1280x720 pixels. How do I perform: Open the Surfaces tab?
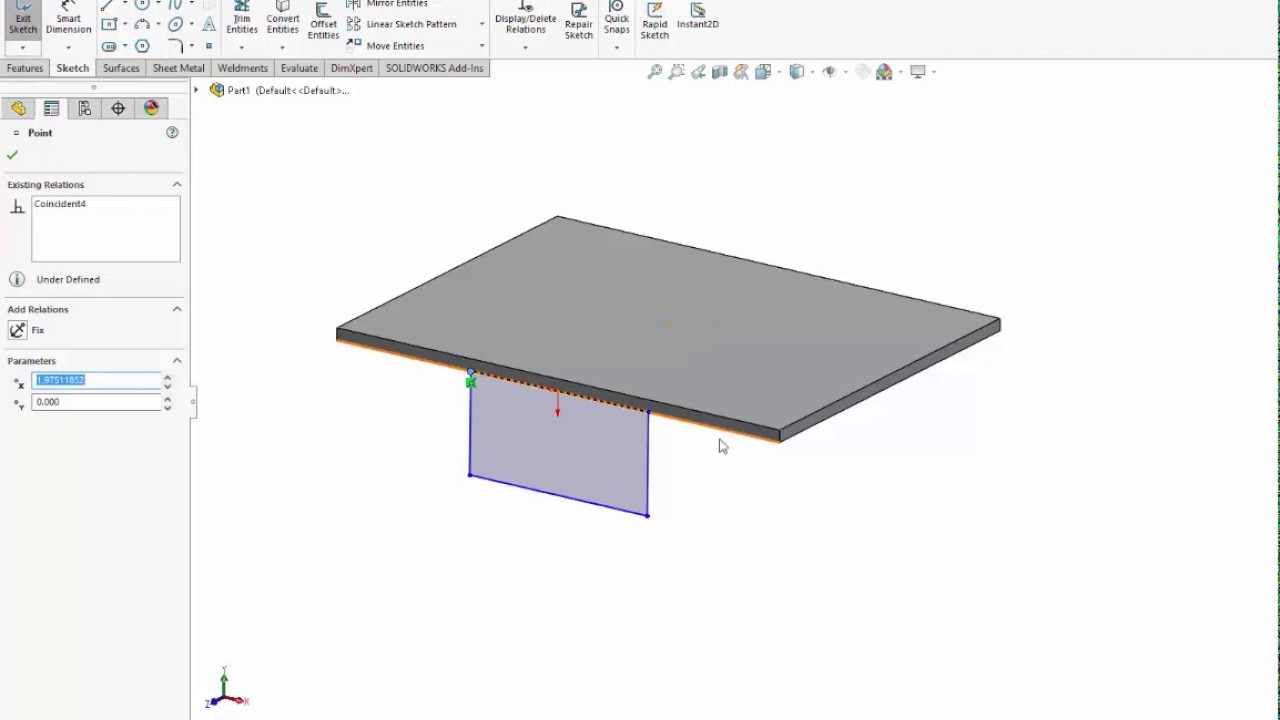click(x=121, y=68)
